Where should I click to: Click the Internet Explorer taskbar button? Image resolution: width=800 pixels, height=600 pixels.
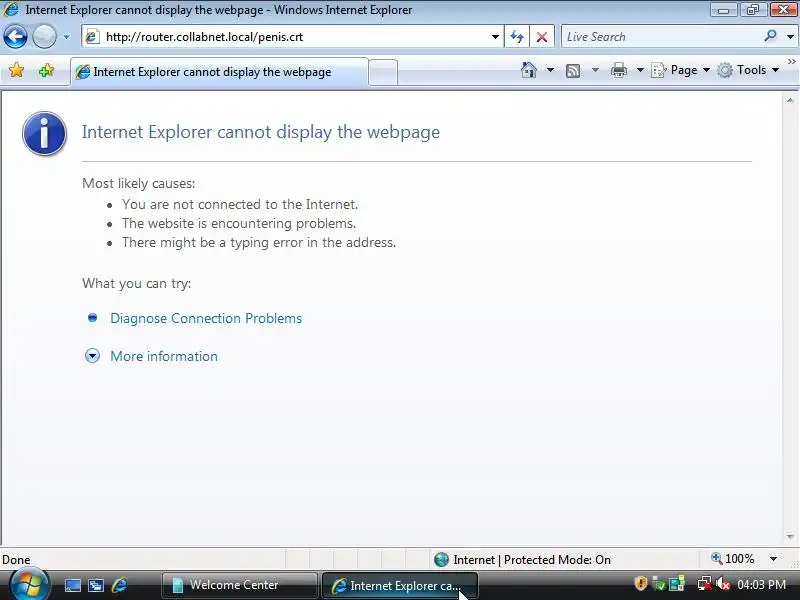400,586
